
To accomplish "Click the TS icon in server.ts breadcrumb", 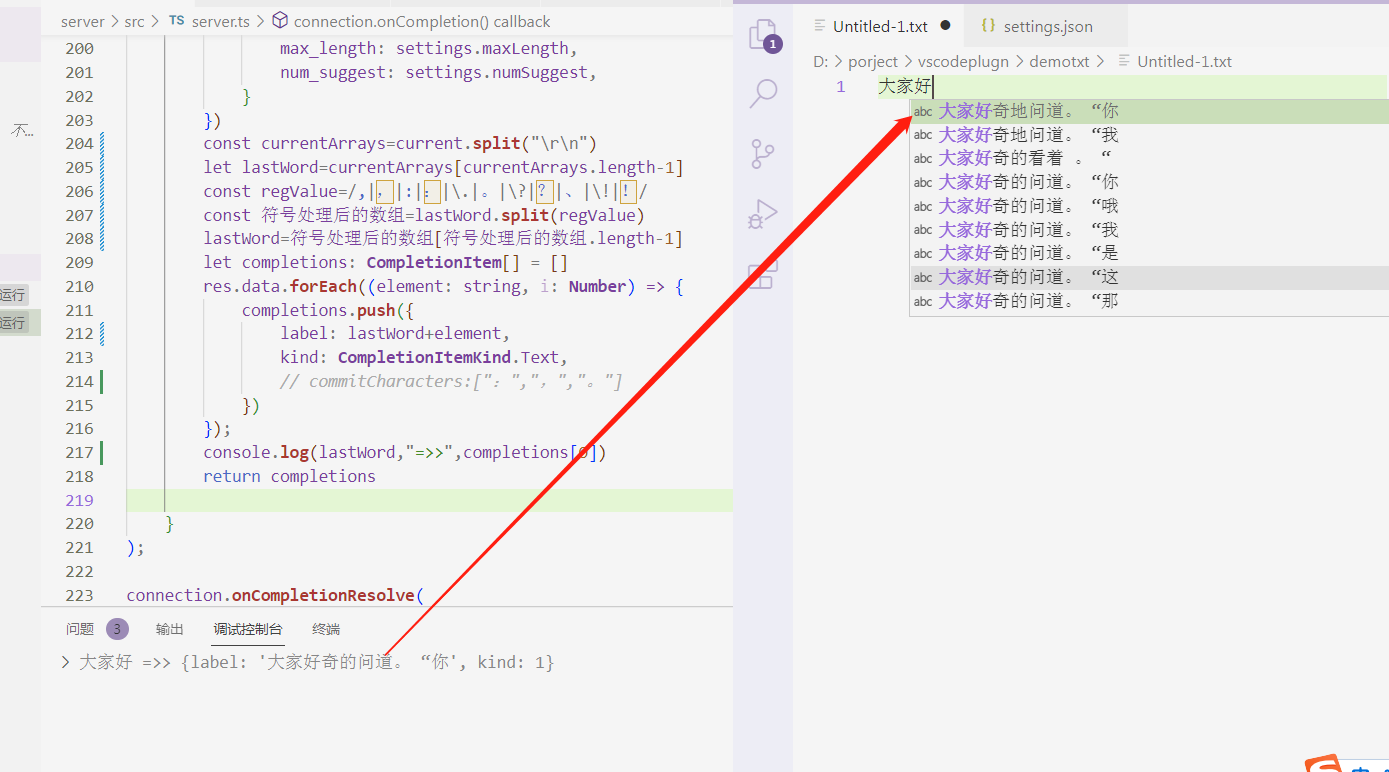I will coord(176,21).
